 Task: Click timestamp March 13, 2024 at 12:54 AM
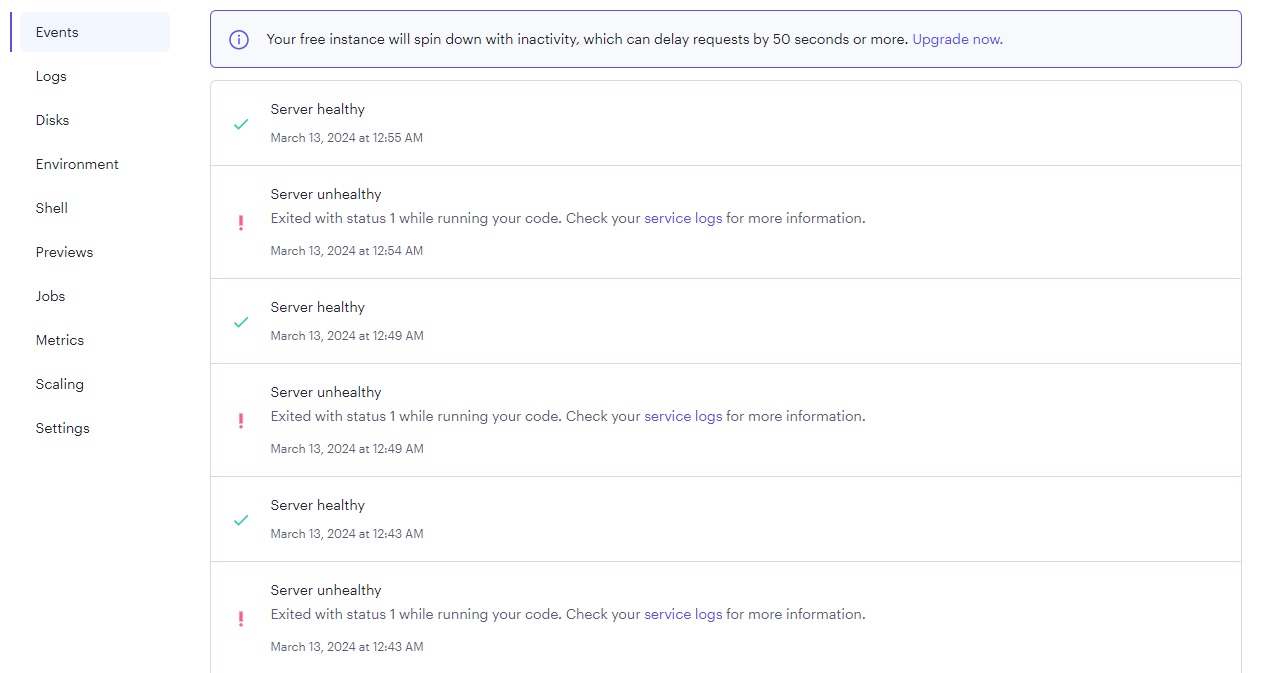coord(347,251)
